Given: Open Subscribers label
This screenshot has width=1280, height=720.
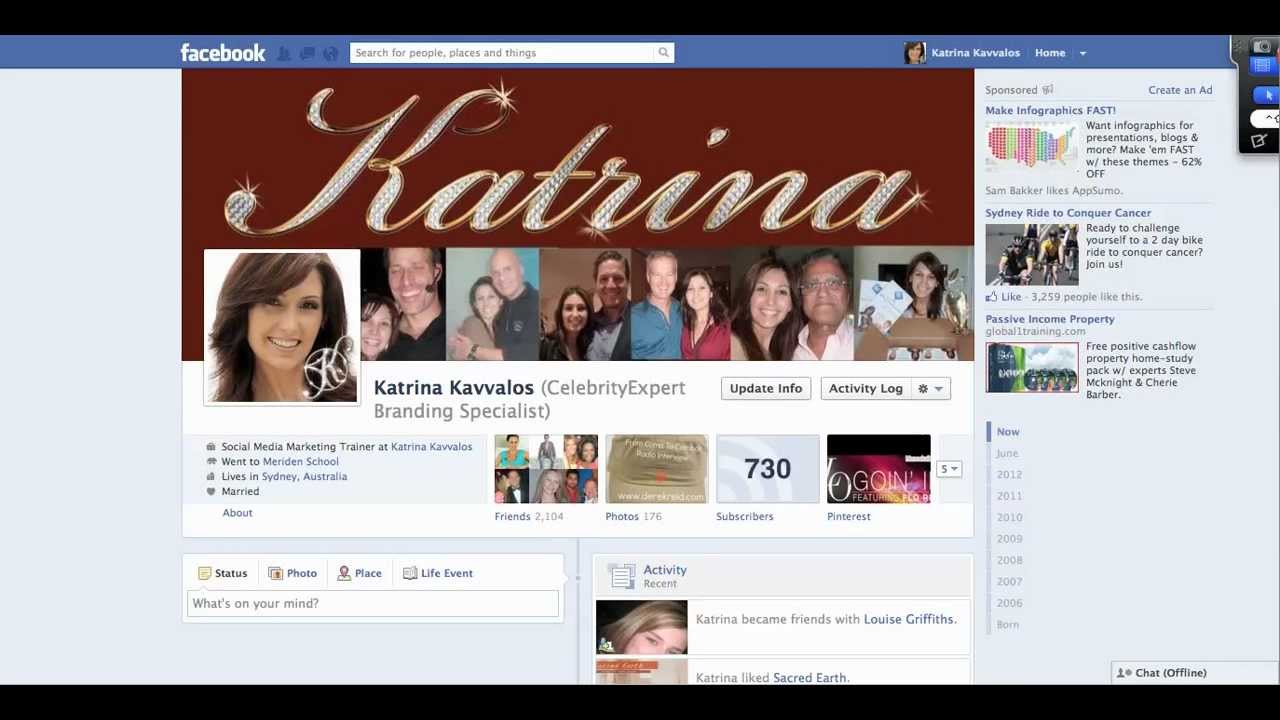Looking at the screenshot, I should point(744,517).
